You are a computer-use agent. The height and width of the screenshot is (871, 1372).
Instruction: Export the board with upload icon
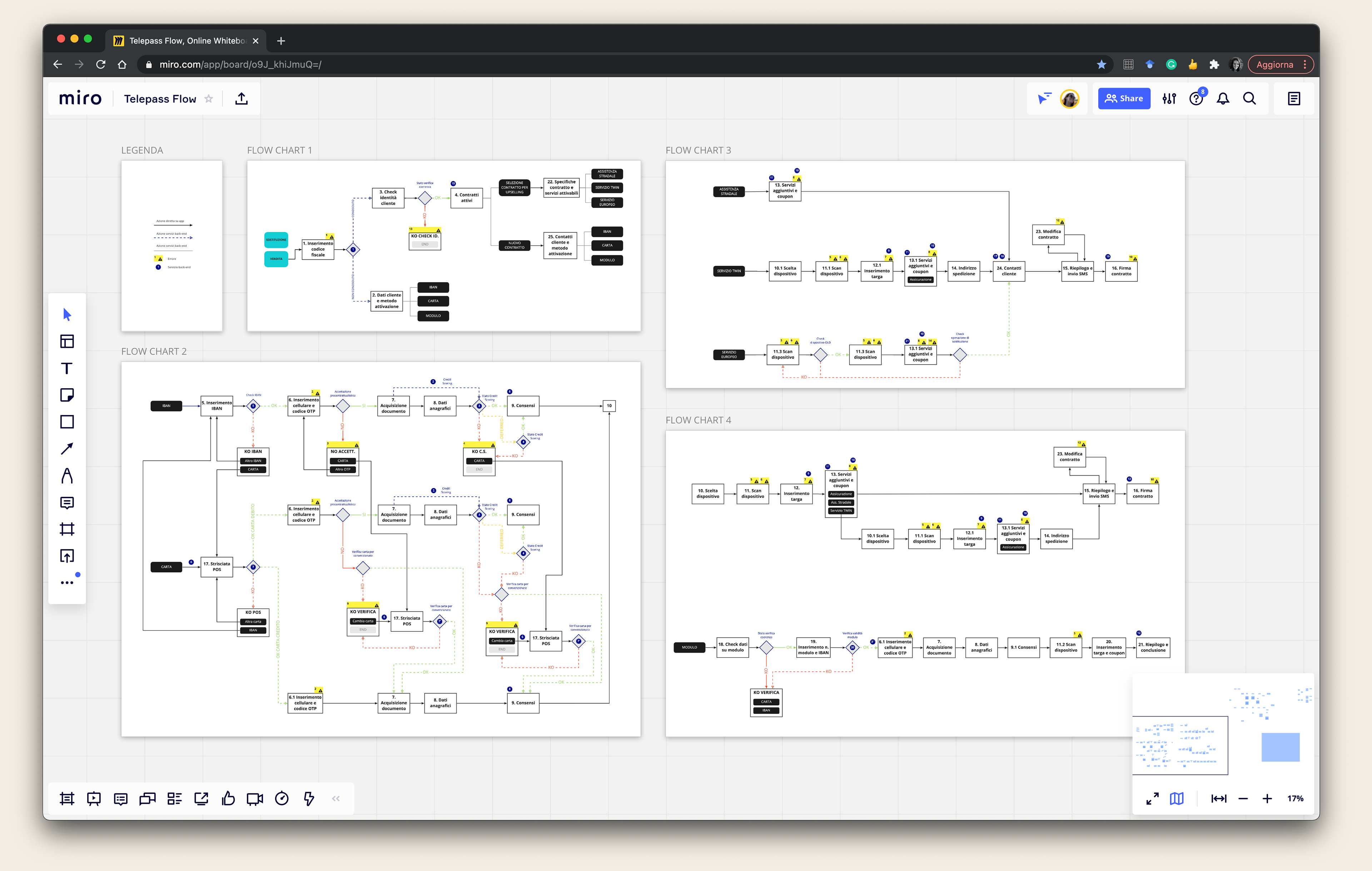pyautogui.click(x=242, y=99)
